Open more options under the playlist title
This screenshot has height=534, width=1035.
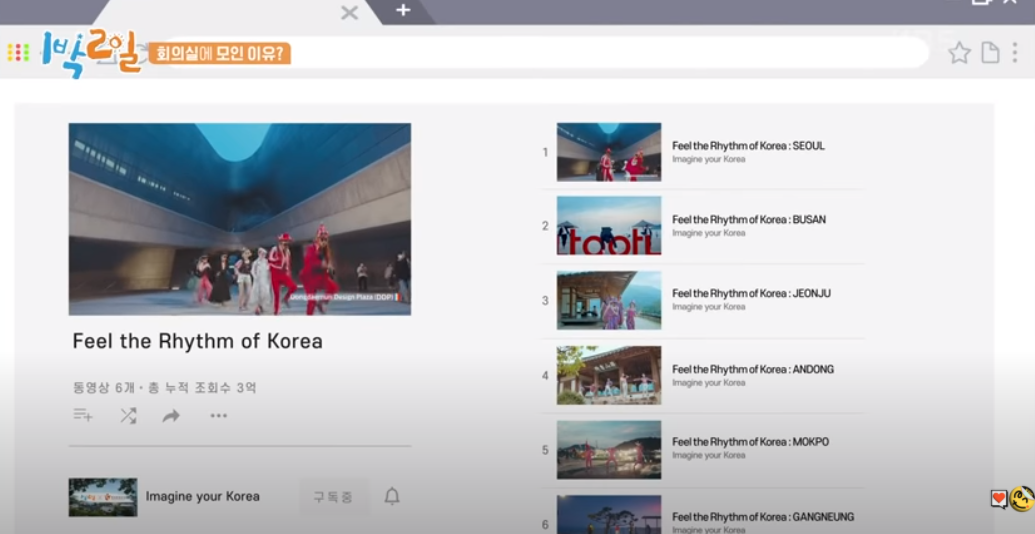click(218, 416)
